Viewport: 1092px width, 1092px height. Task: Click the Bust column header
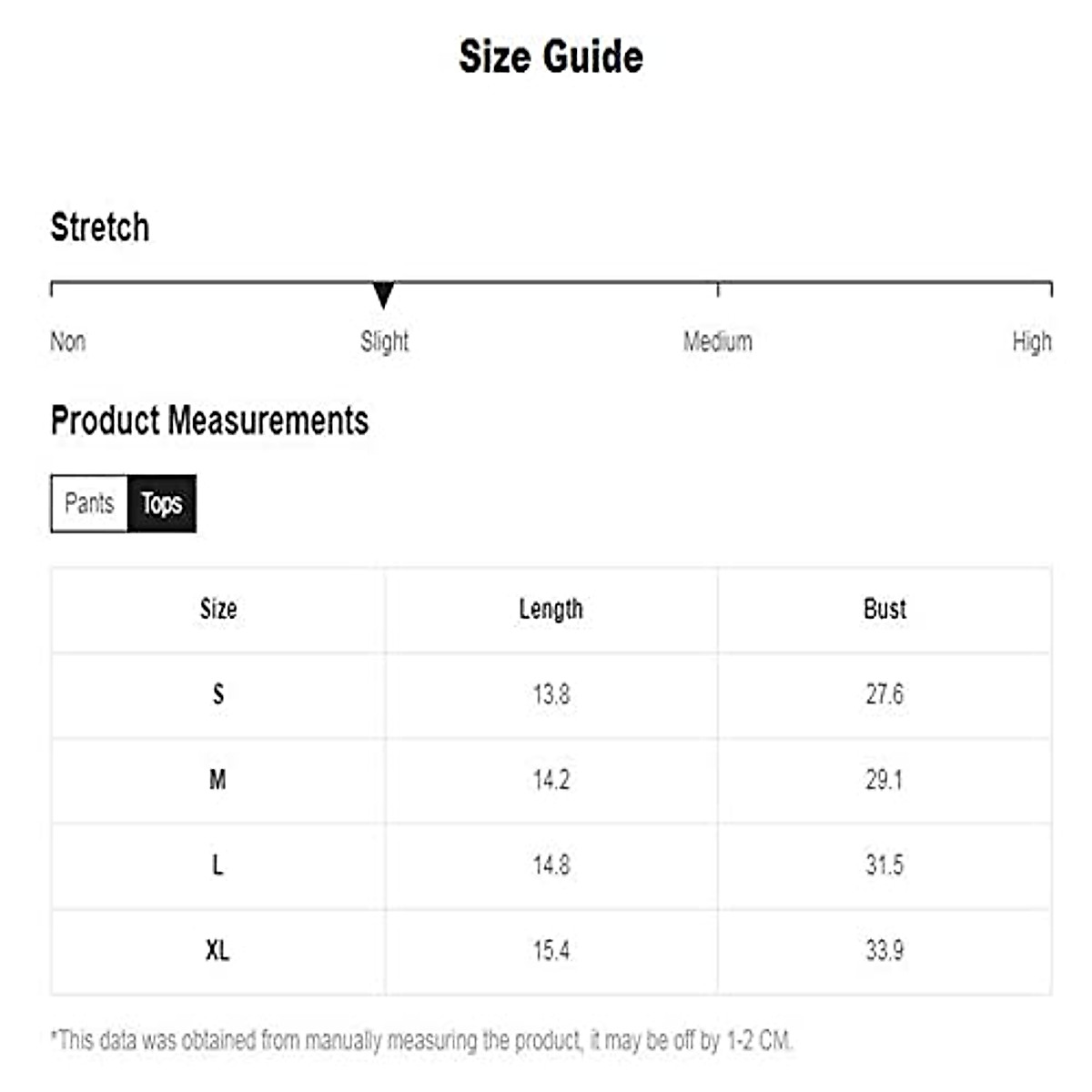(885, 609)
